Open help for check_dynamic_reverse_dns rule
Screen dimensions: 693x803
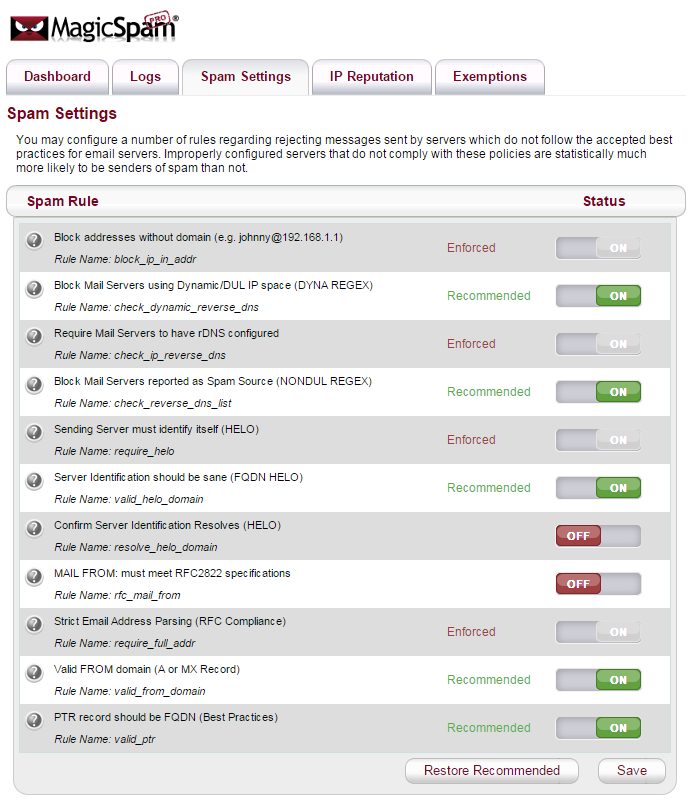(x=34, y=288)
